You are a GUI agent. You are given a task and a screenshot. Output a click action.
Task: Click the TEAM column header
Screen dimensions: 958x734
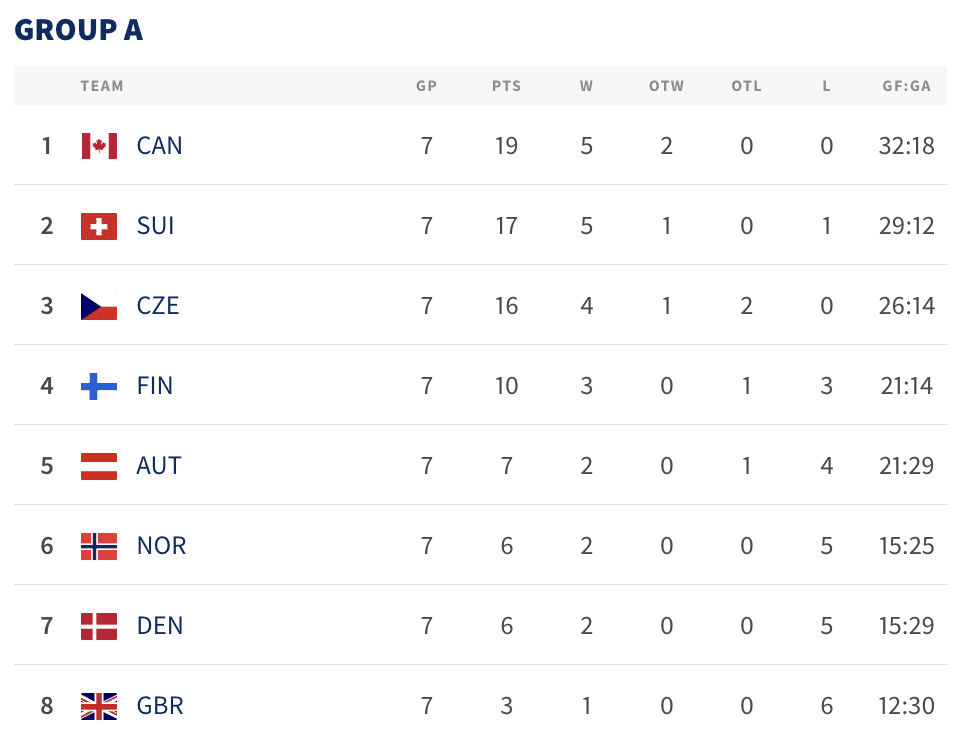coord(102,86)
